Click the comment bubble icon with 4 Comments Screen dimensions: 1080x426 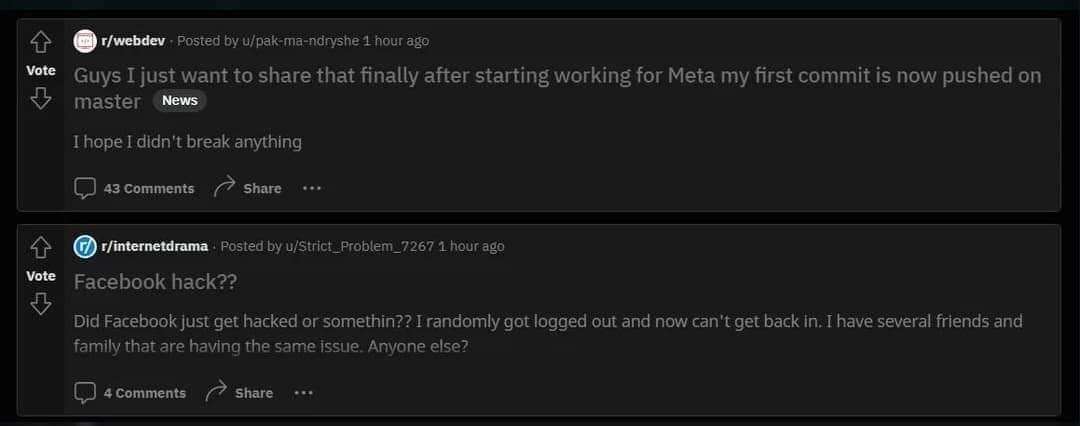[85, 393]
